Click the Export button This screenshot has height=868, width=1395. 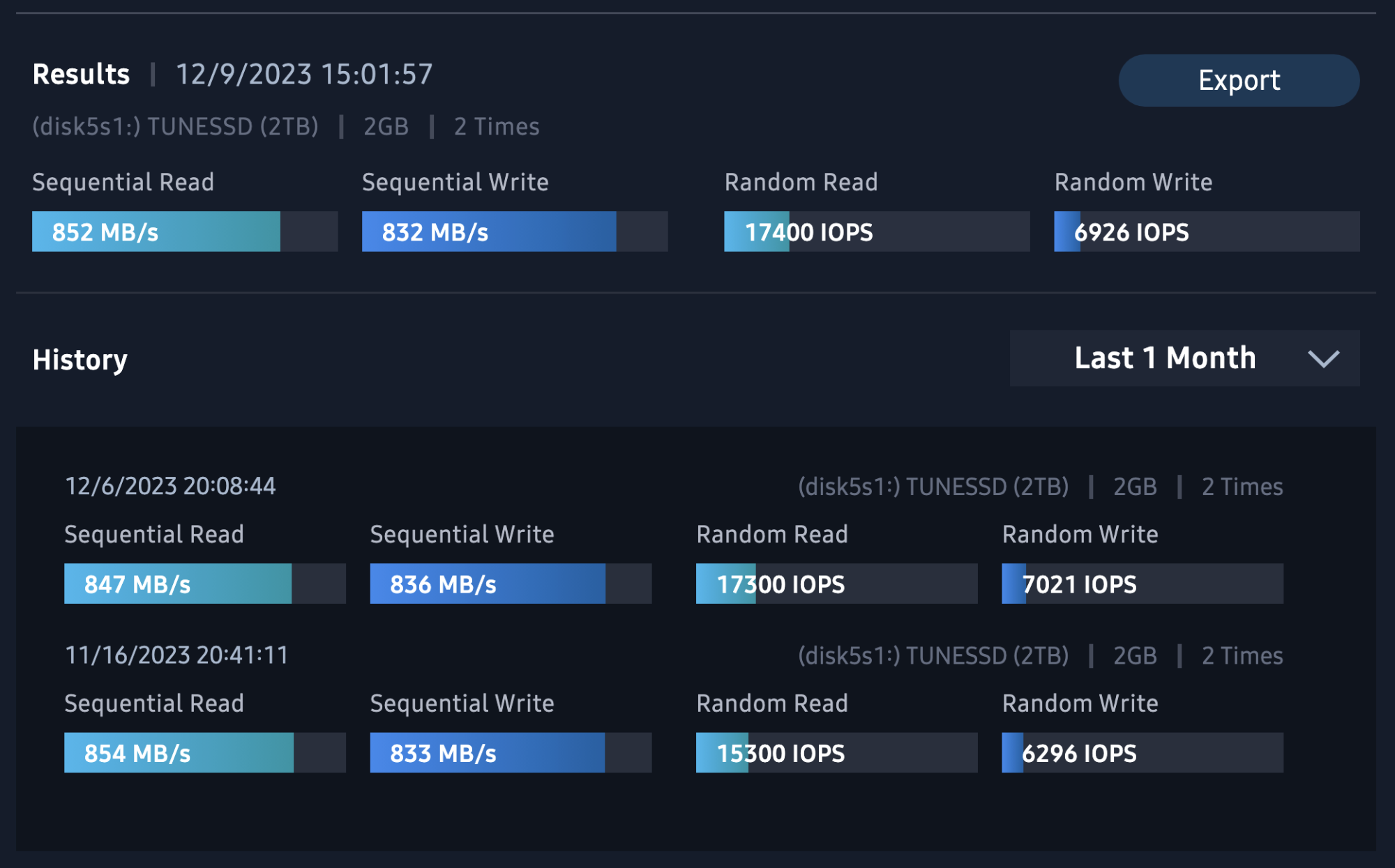1239,80
